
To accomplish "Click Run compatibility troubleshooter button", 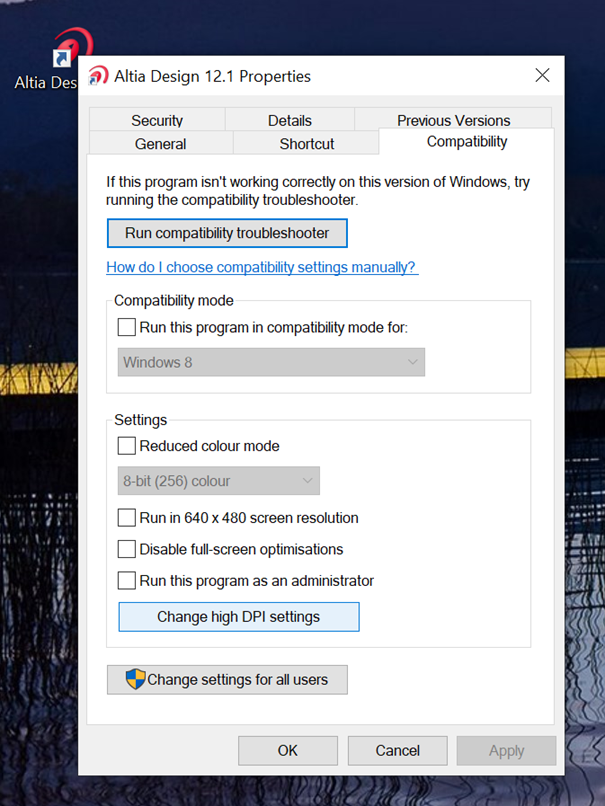I will click(227, 233).
